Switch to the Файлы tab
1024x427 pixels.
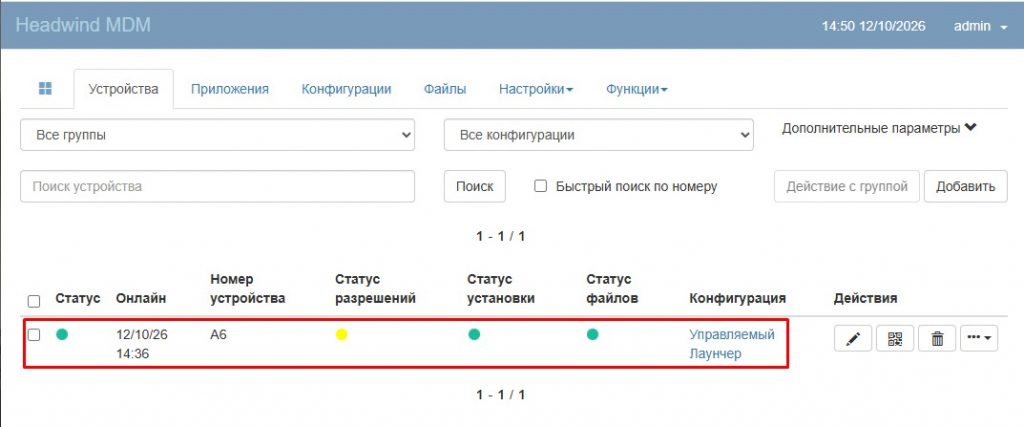[445, 89]
